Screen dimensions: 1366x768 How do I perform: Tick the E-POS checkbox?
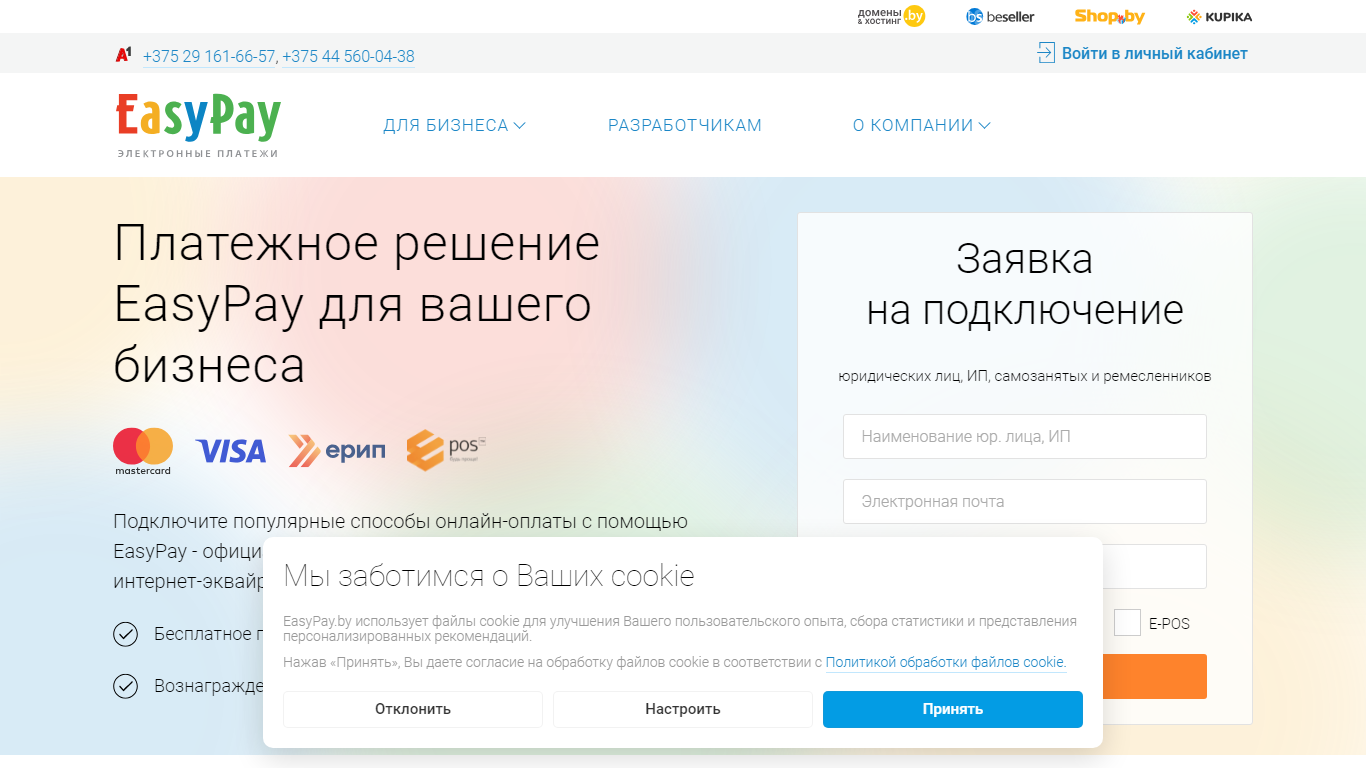(x=1127, y=623)
